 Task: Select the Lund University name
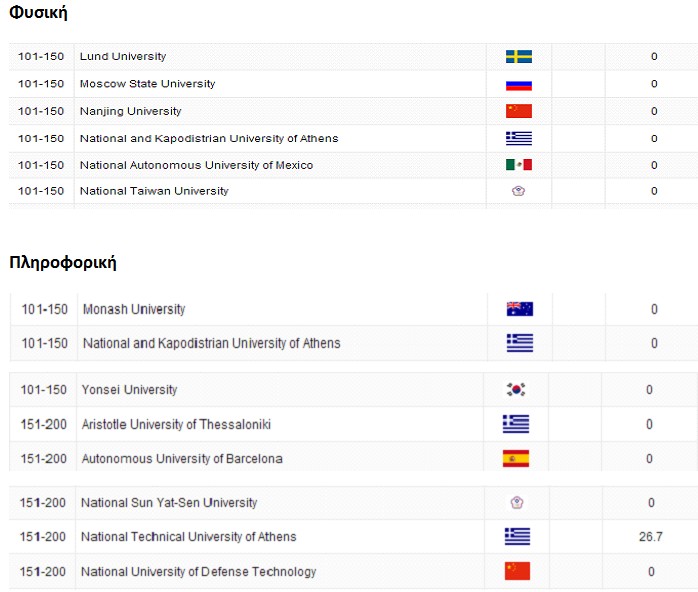pos(123,57)
